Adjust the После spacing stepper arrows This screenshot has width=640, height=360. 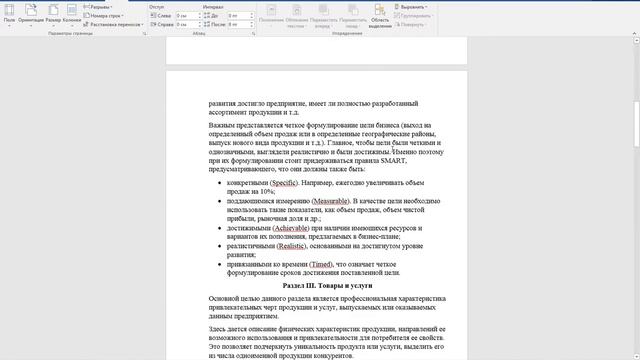(x=251, y=24)
